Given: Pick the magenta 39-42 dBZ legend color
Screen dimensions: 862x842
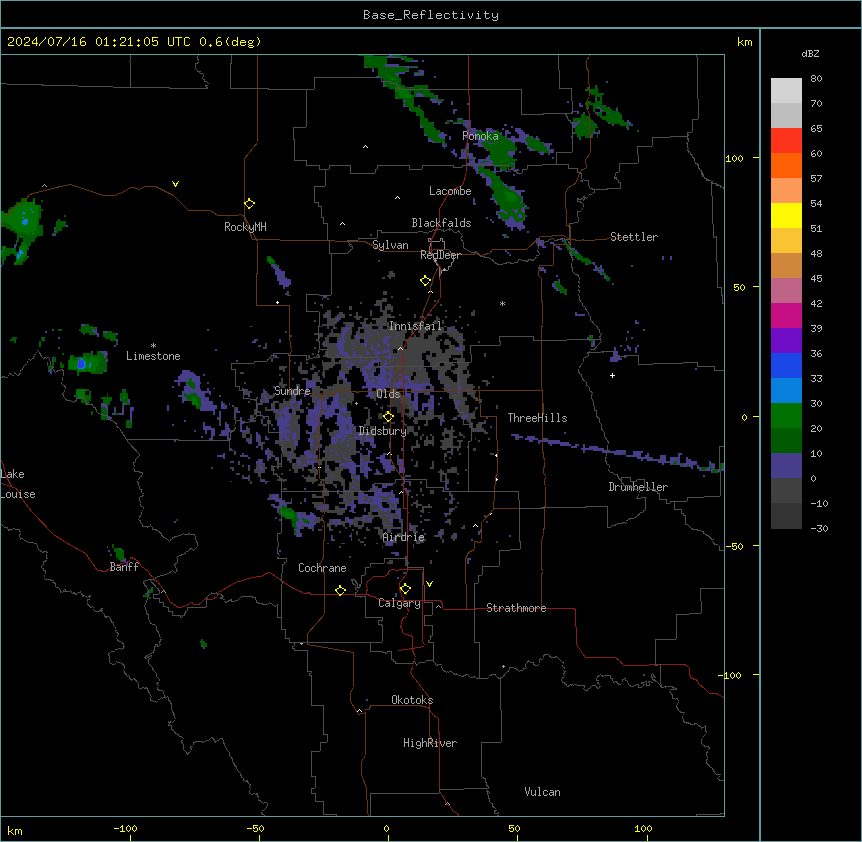Looking at the screenshot, I should tap(786, 315).
